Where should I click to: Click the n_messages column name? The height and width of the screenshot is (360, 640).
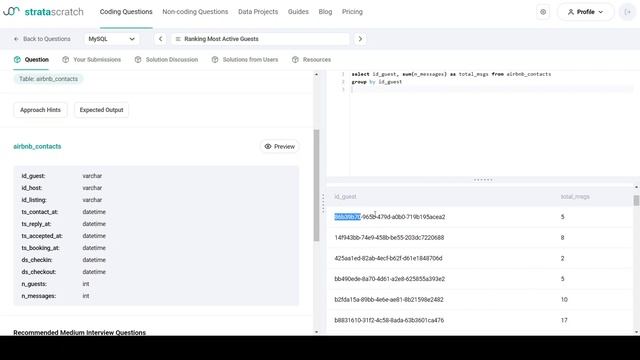(x=38, y=296)
